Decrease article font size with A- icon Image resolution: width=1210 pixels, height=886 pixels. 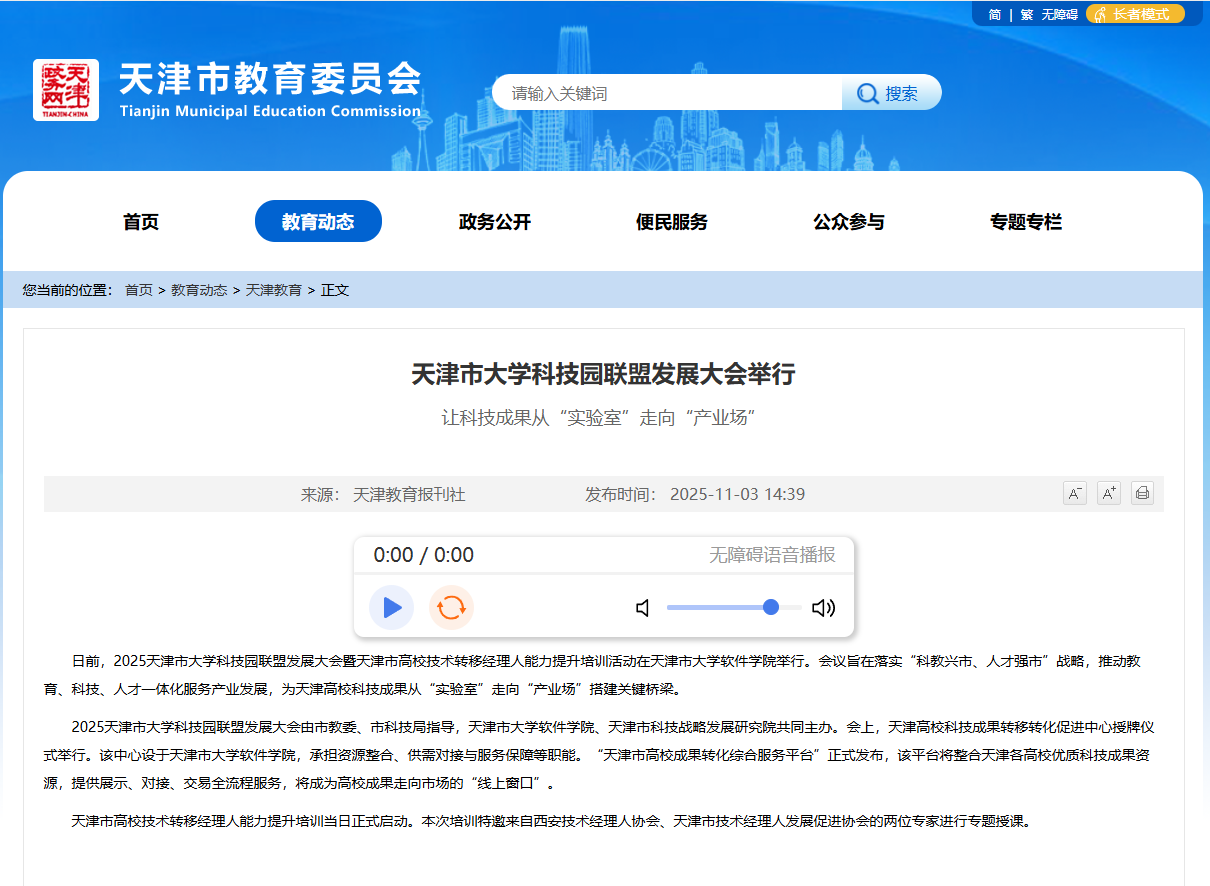click(1075, 493)
